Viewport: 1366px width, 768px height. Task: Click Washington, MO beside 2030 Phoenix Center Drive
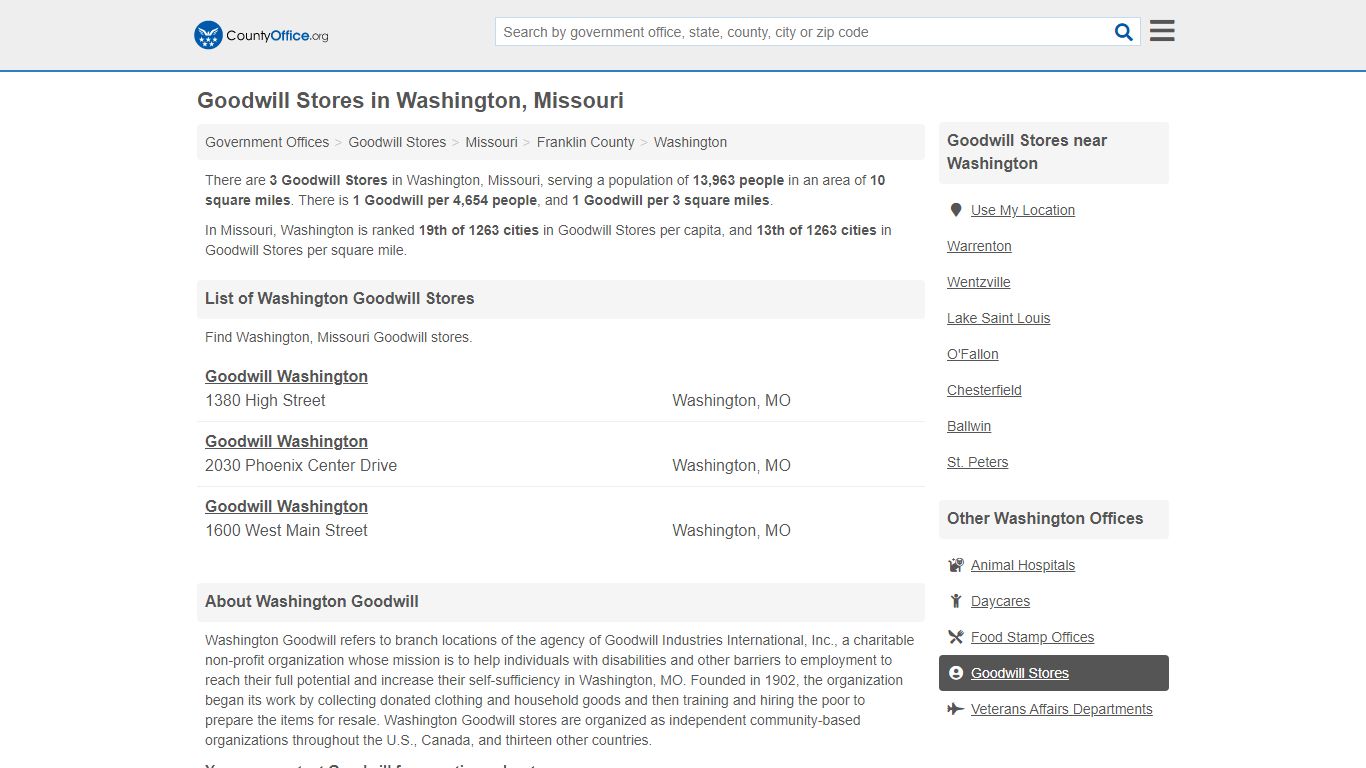point(731,465)
